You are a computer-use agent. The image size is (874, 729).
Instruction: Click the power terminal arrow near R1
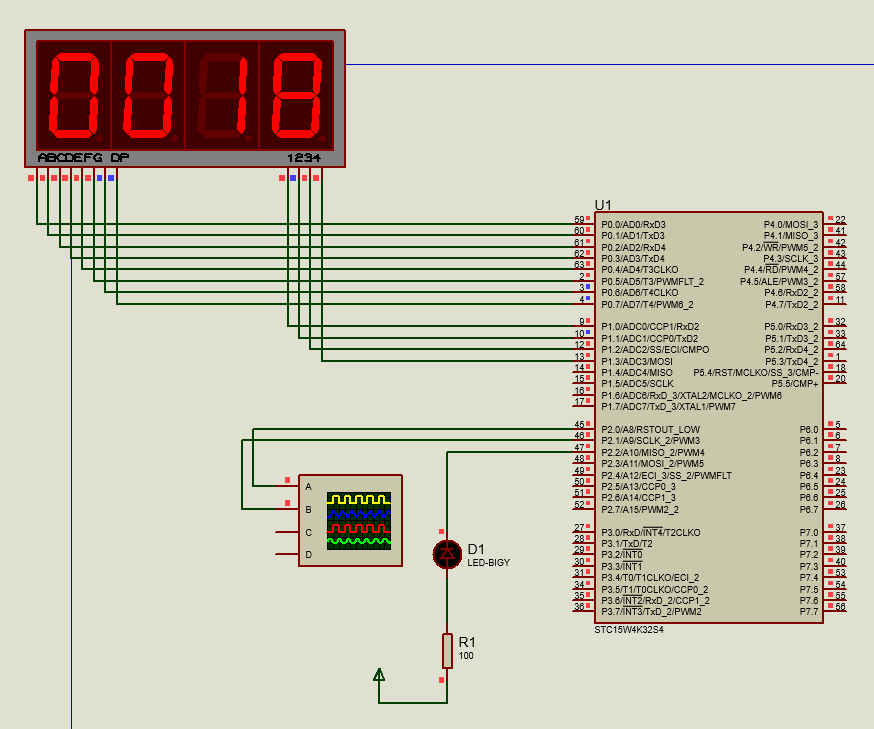click(379, 676)
